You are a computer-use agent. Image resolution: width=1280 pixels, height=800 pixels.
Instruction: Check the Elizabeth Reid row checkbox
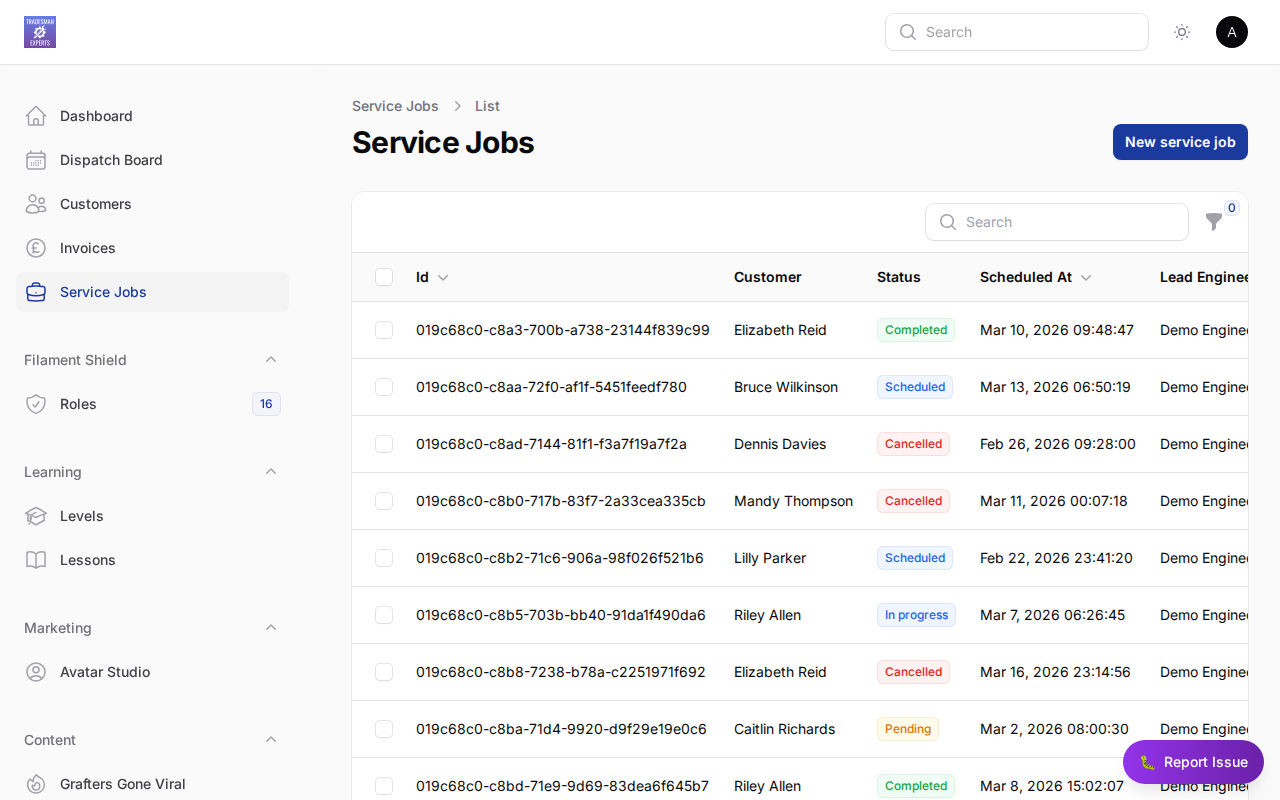[384, 330]
